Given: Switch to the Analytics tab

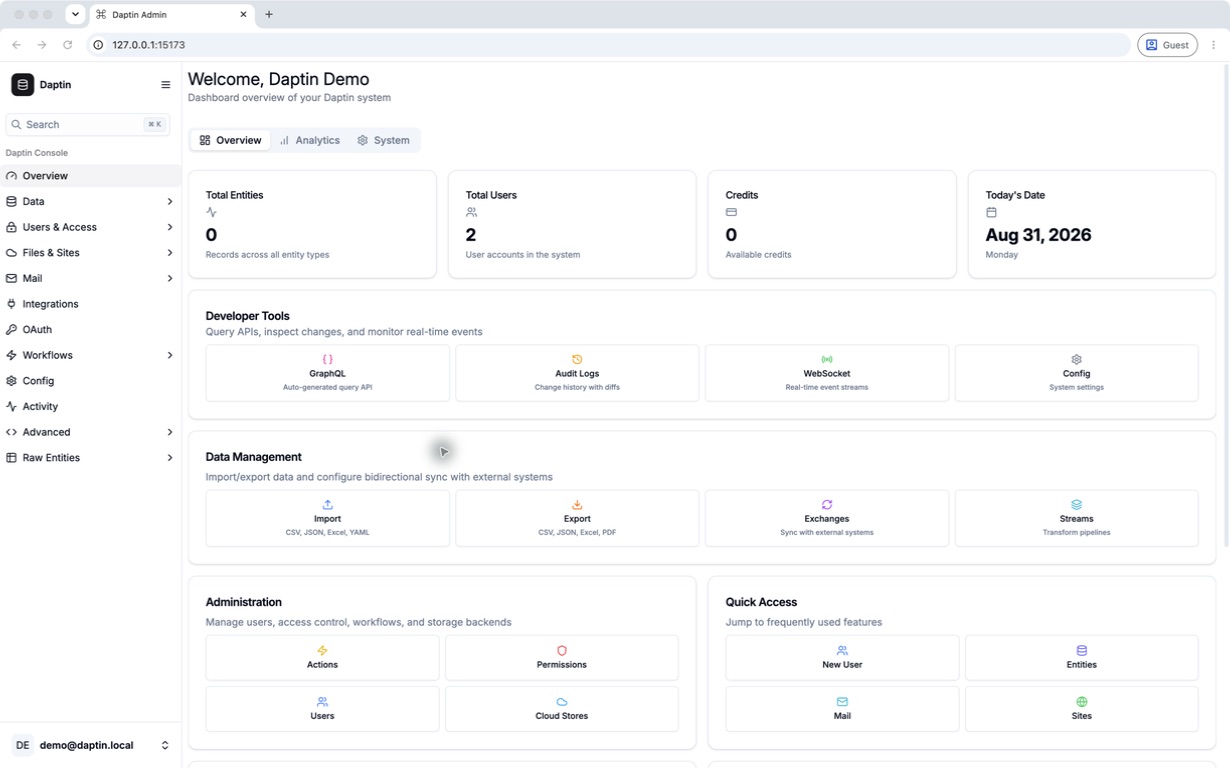Looking at the screenshot, I should click(309, 140).
